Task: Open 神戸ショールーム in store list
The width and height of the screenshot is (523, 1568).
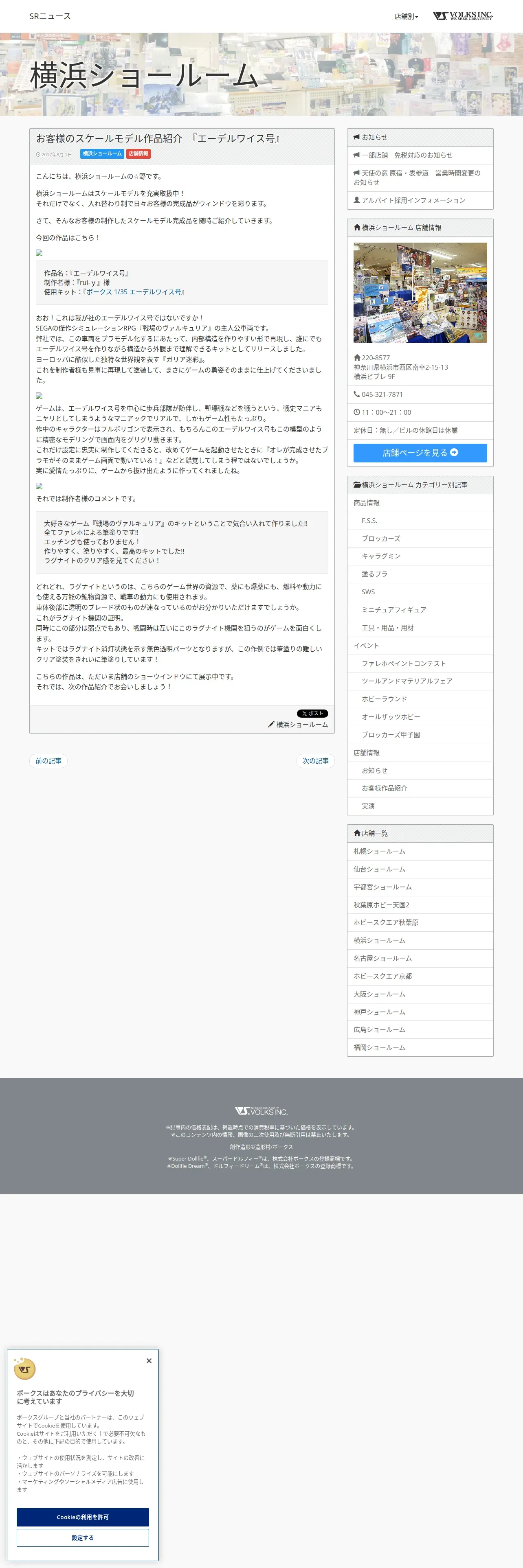Action: click(420, 1012)
